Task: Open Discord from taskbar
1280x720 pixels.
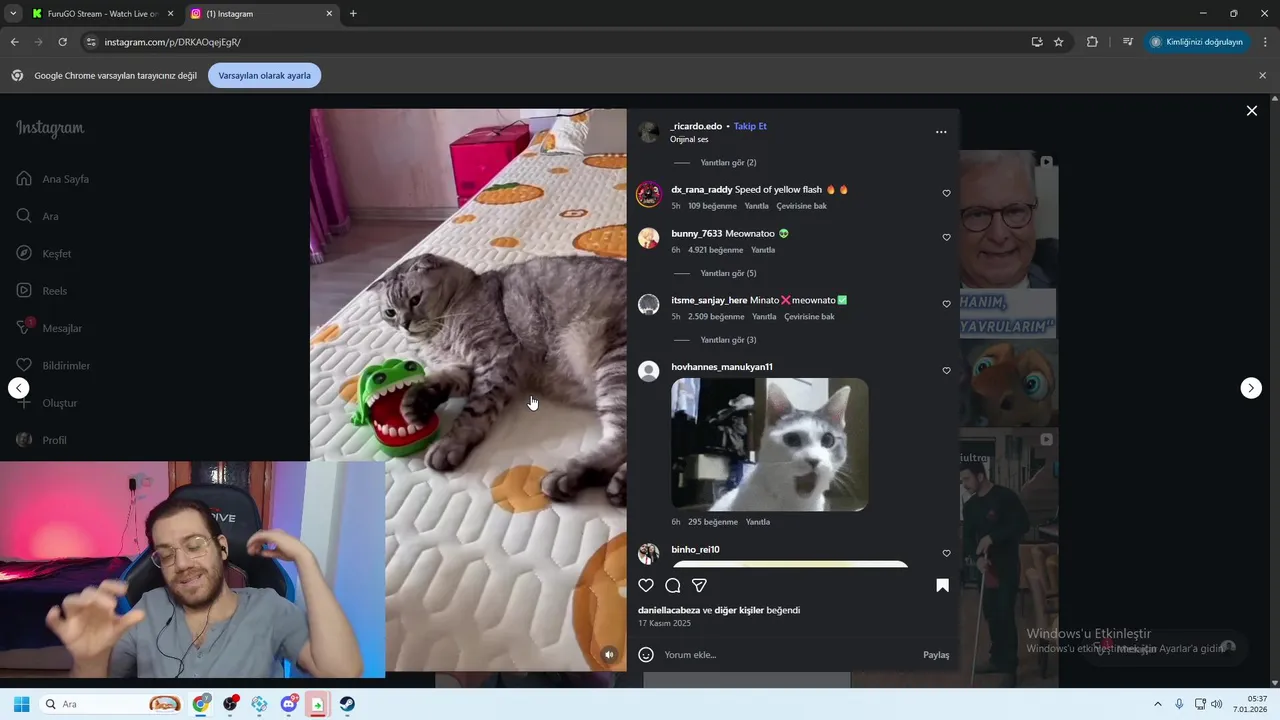Action: (x=289, y=704)
